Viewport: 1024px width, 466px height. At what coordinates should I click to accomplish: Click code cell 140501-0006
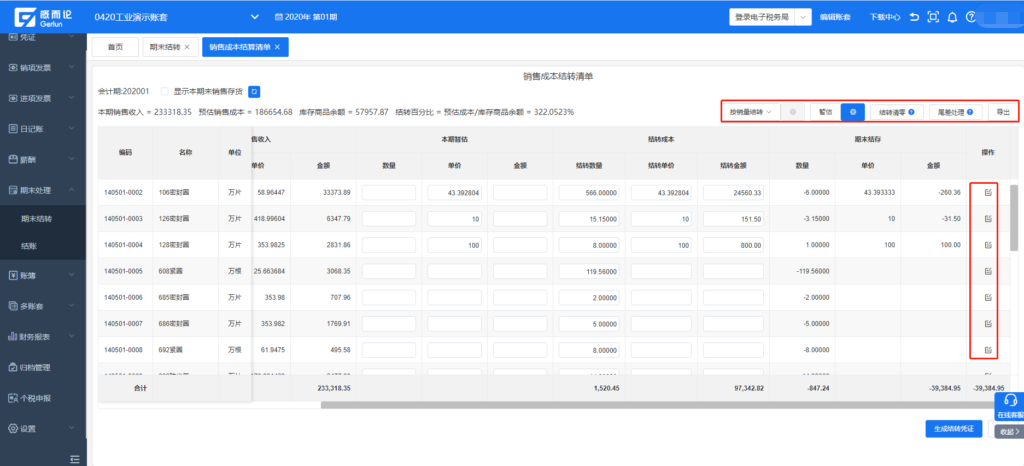pyautogui.click(x=123, y=298)
